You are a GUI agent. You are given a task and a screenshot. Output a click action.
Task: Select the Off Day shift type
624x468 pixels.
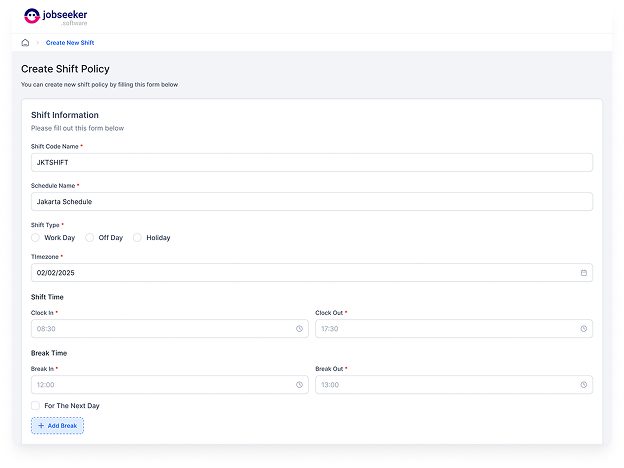point(90,238)
